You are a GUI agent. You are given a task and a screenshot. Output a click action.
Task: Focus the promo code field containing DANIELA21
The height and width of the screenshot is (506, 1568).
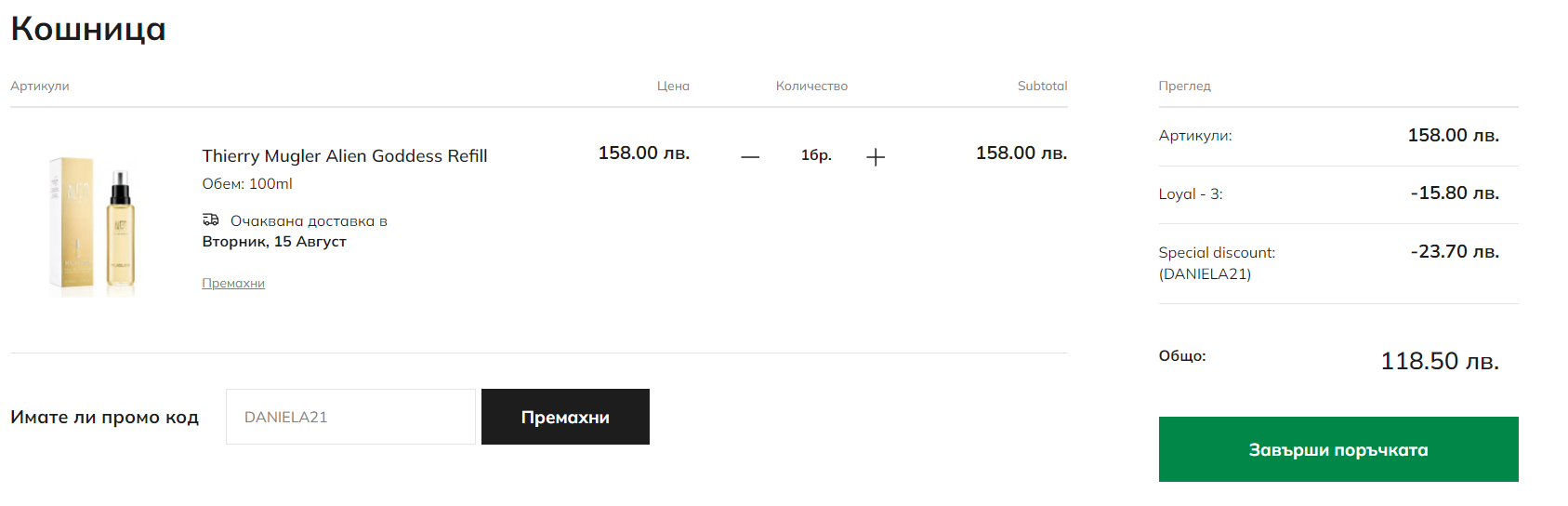click(x=350, y=417)
